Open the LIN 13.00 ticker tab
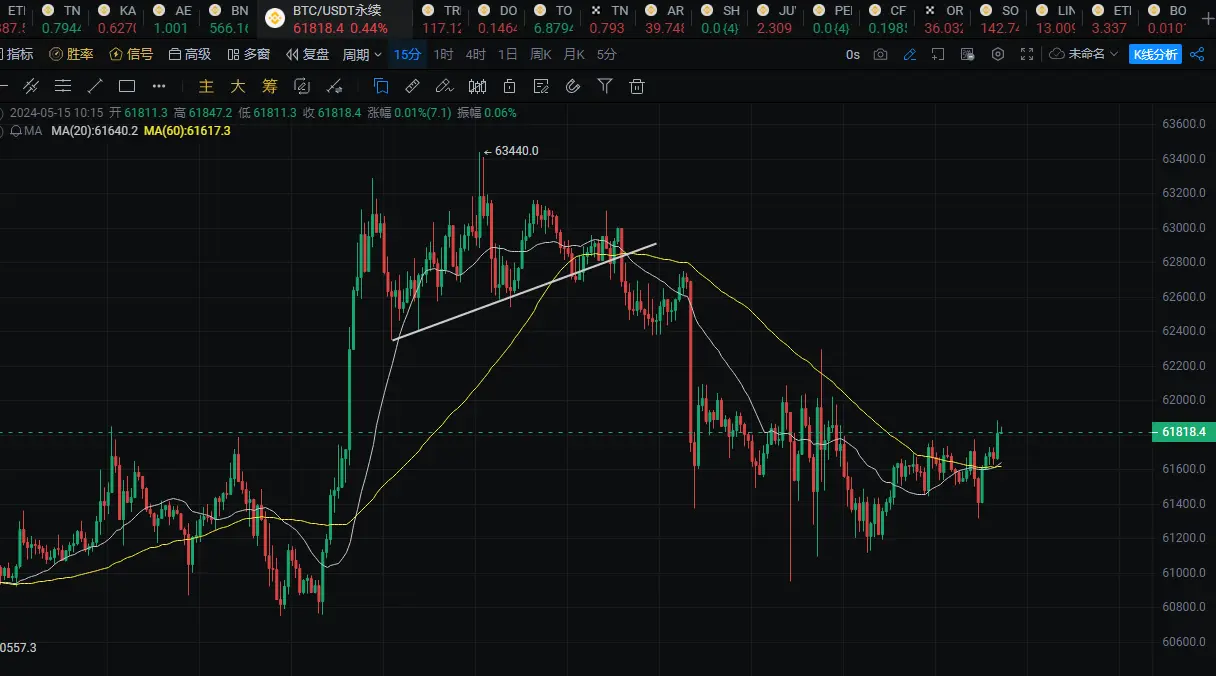 click(1057, 18)
